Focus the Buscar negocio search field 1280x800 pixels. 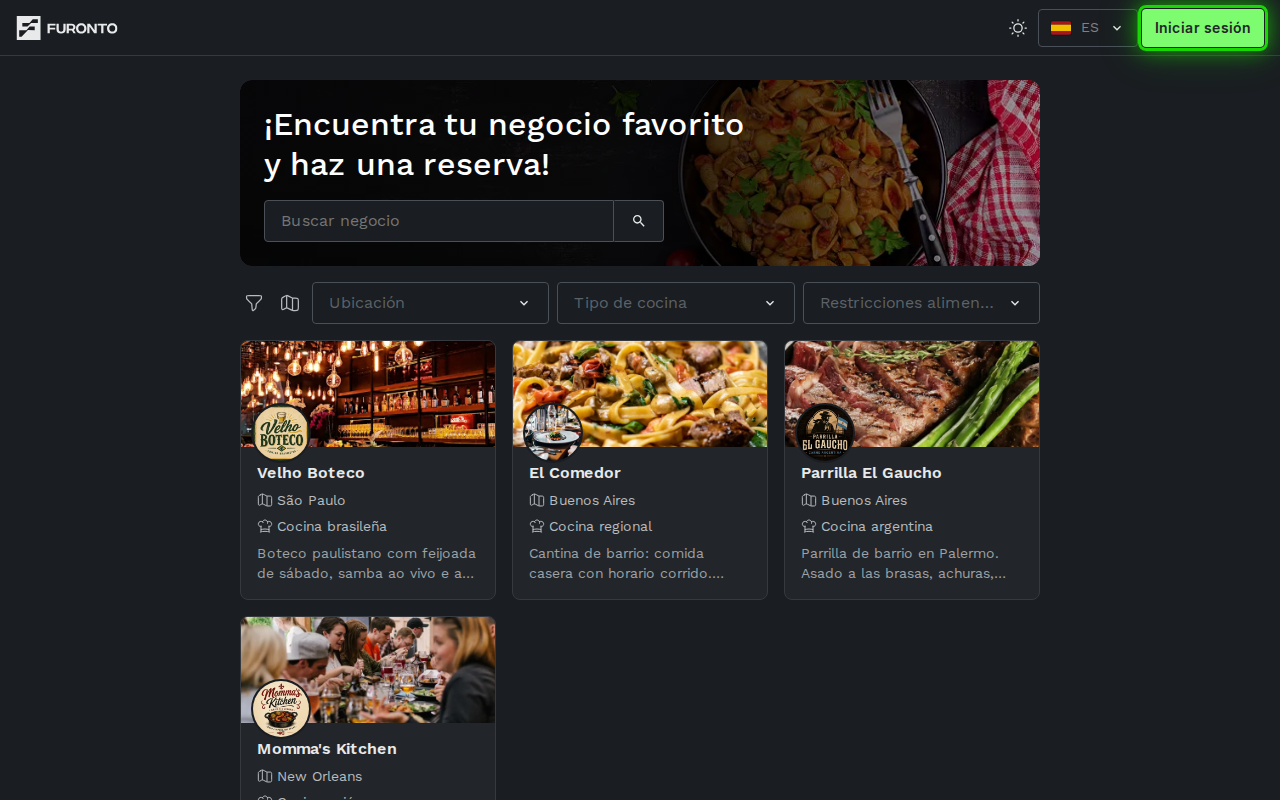coord(439,221)
